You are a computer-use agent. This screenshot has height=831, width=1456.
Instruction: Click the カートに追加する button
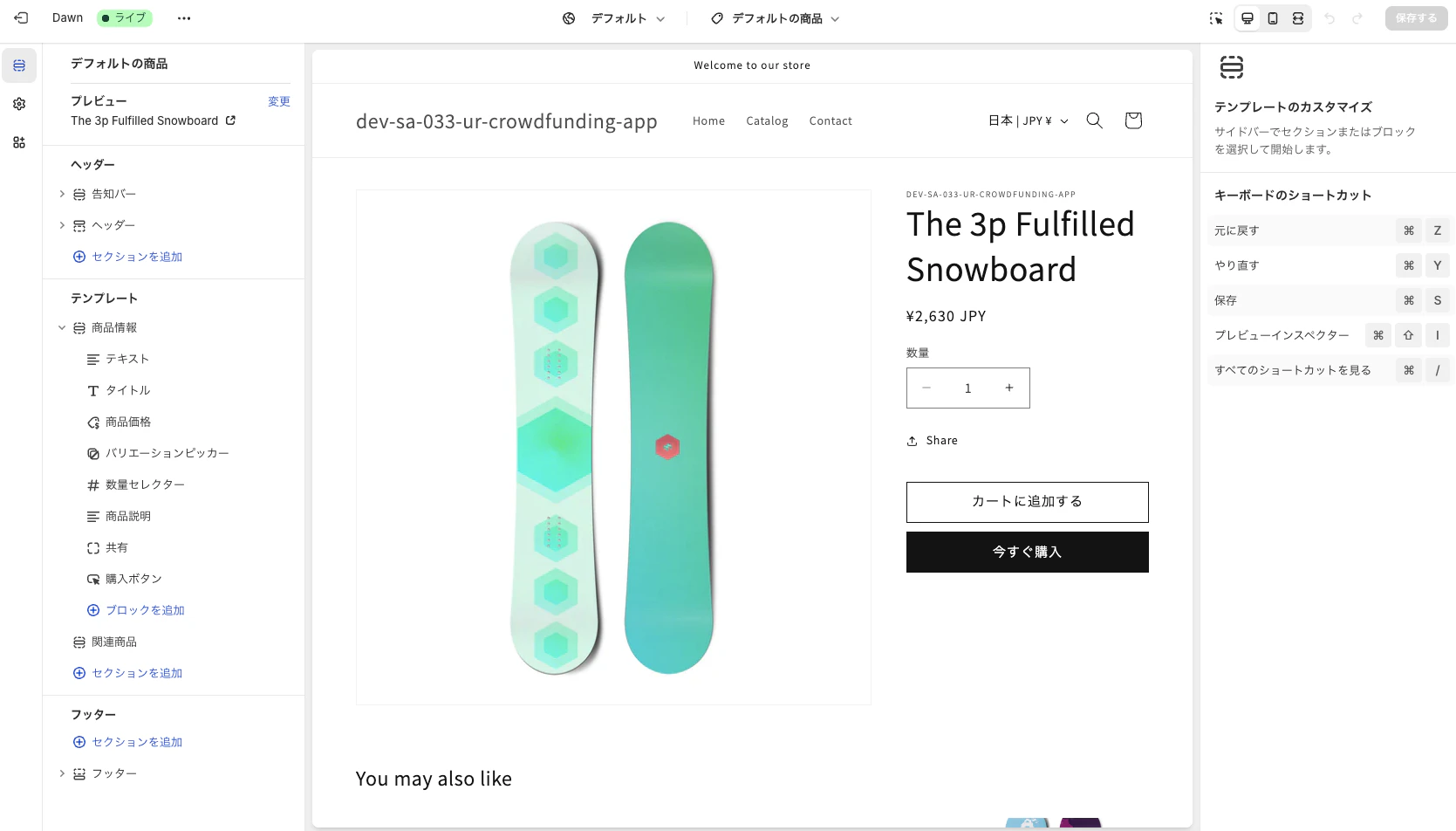[1028, 502]
